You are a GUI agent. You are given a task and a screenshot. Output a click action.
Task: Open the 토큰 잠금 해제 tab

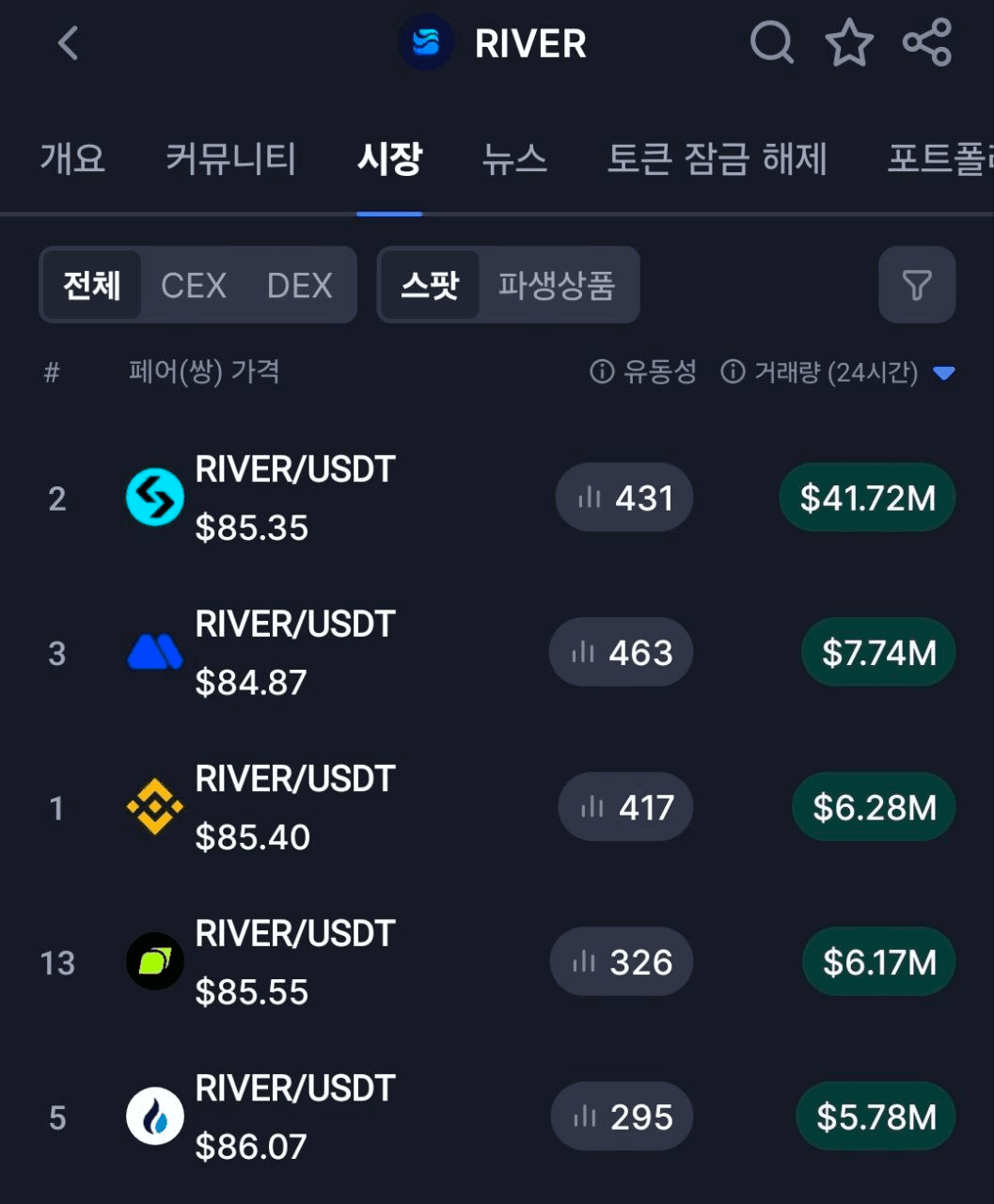[717, 158]
